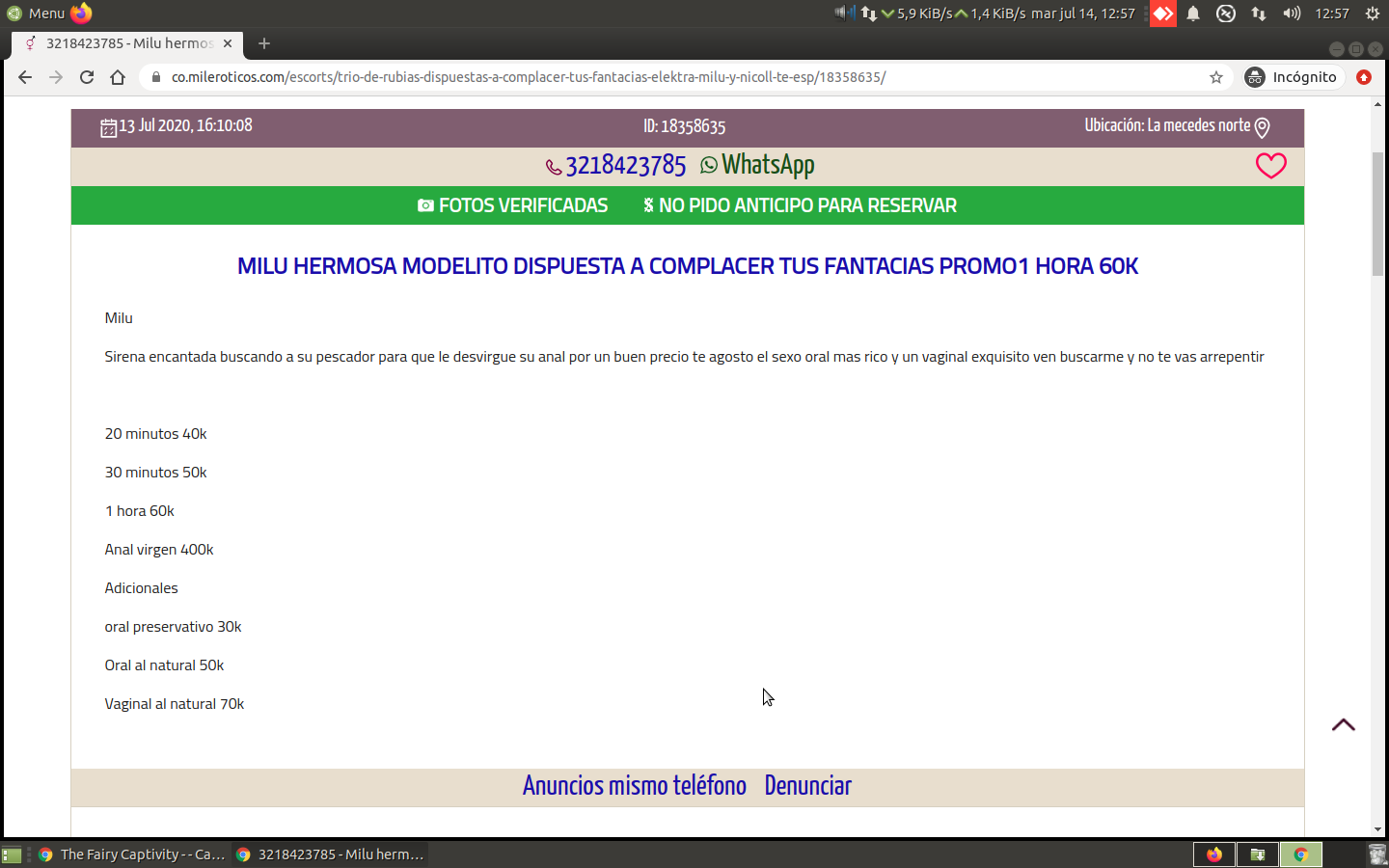Switch to The Fairy Captivity taskbar window

[x=131, y=854]
